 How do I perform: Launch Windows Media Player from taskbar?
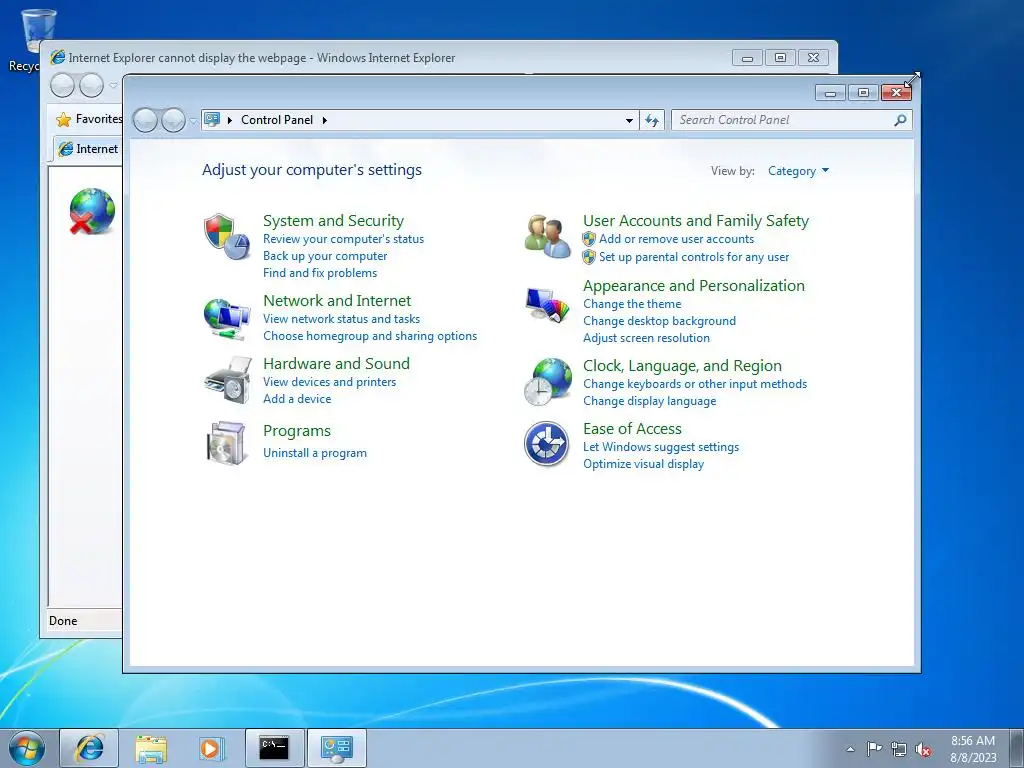[211, 748]
